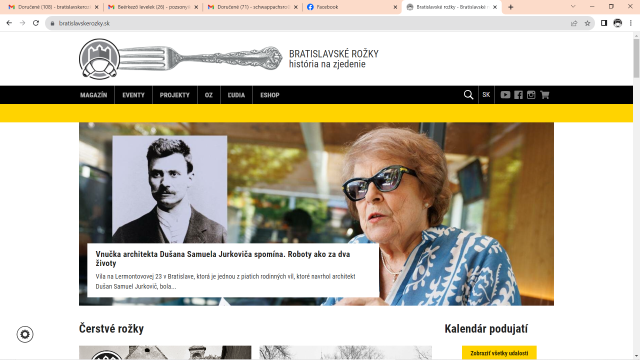Open the Vnučka architekta Jurkoviča article headline
Viewport: 640px width, 360px height.
(223, 259)
